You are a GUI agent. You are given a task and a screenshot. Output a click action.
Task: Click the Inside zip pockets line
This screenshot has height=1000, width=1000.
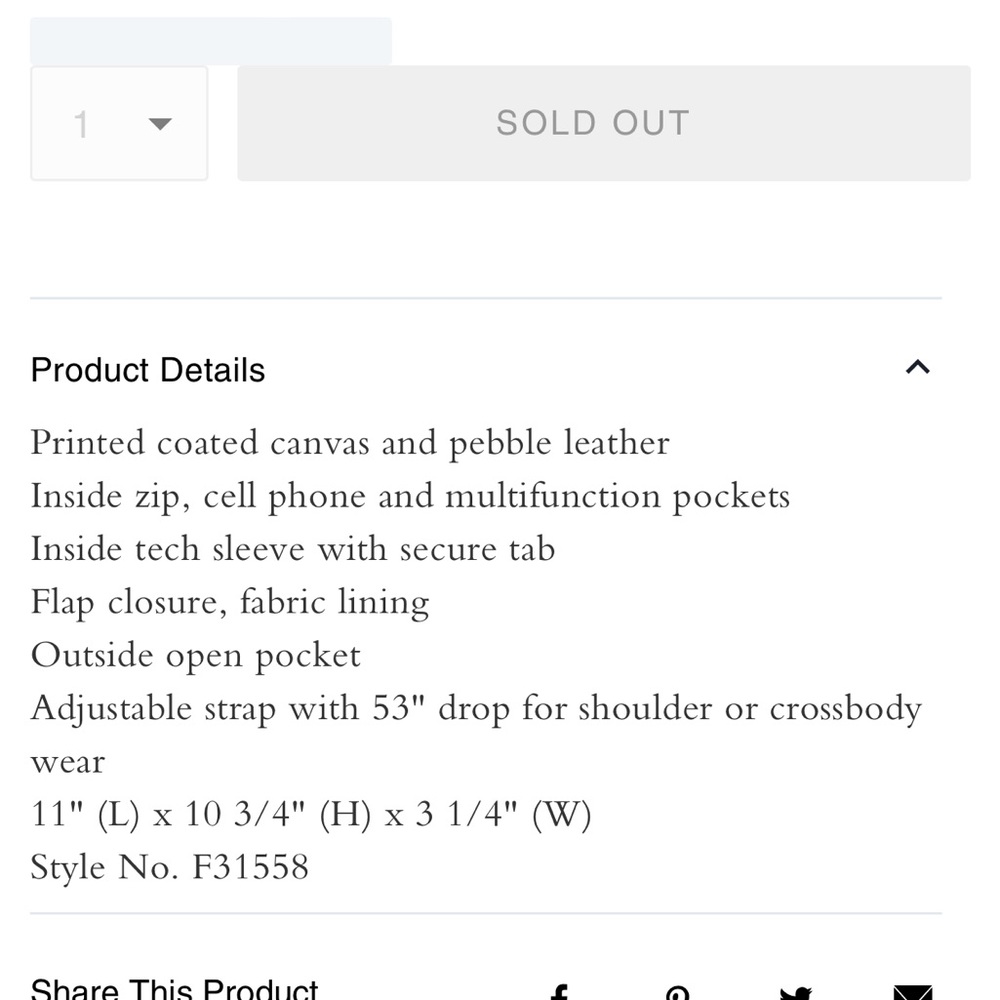point(410,496)
